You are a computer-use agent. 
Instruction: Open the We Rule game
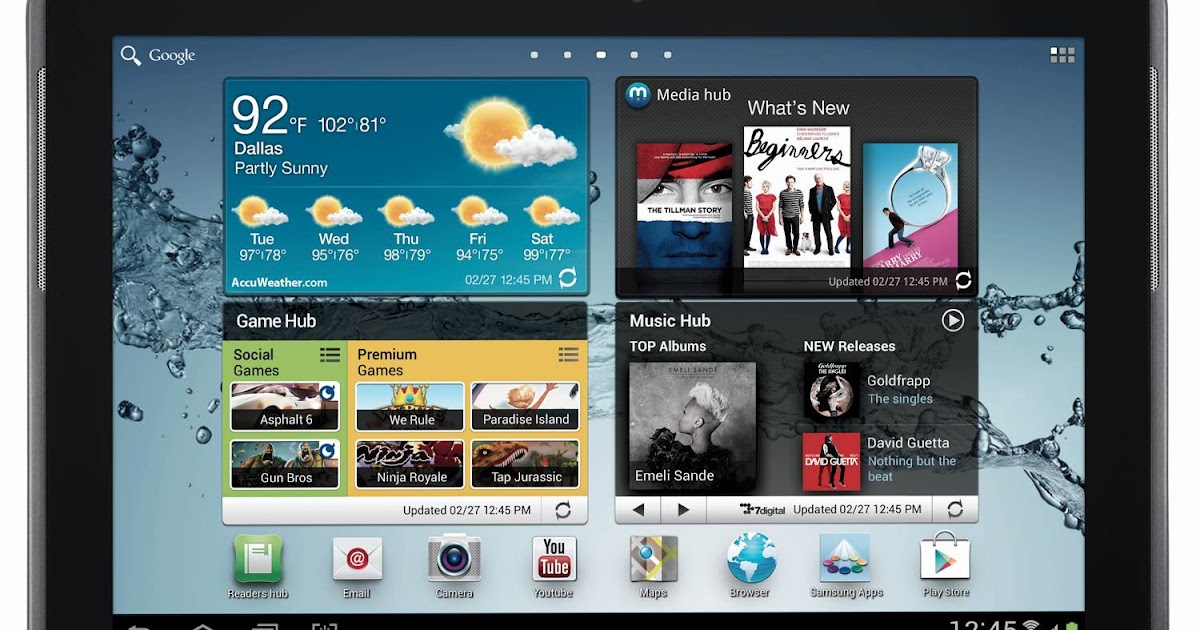coord(410,406)
